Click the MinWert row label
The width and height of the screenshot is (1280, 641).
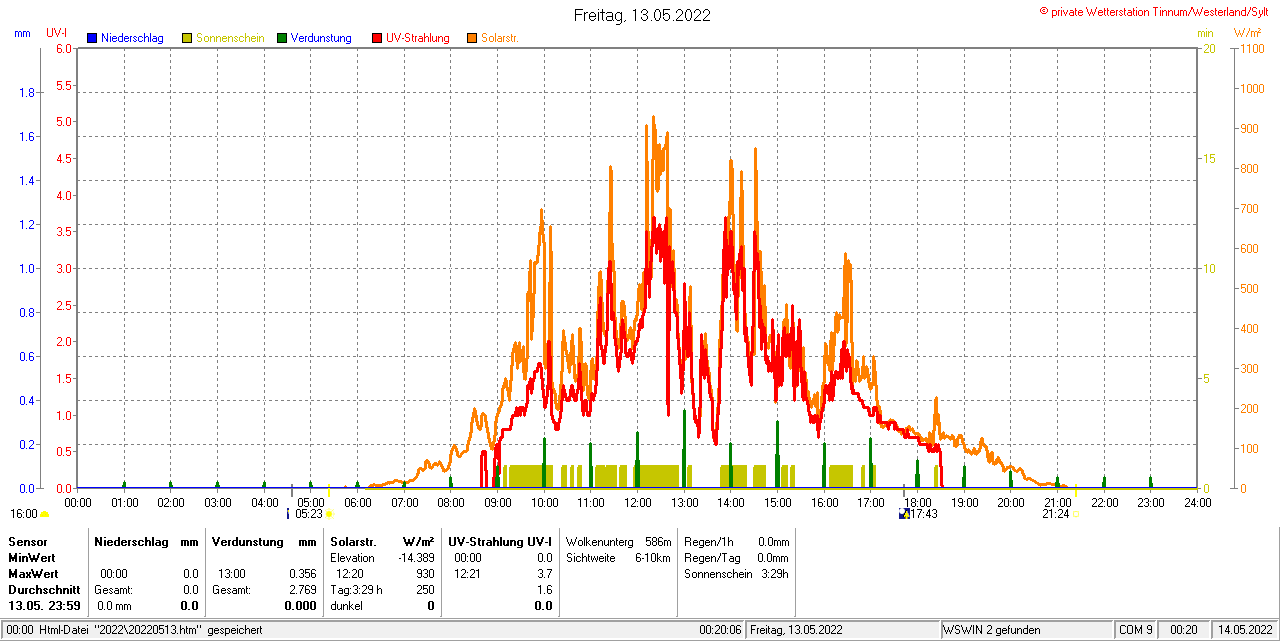tap(32, 557)
